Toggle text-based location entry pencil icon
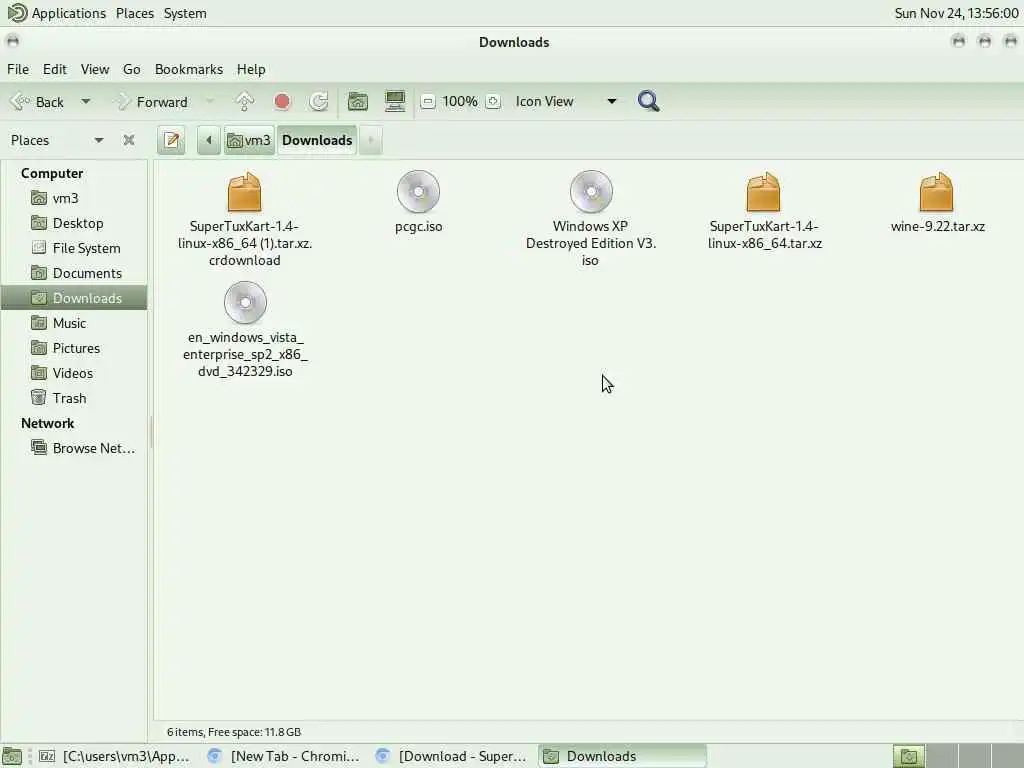 [x=172, y=140]
